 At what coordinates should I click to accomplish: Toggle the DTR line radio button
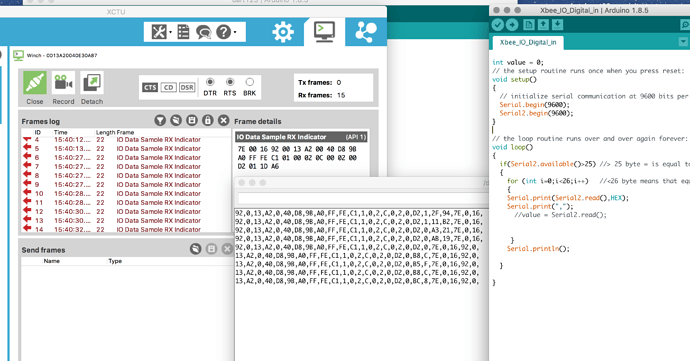tap(210, 82)
